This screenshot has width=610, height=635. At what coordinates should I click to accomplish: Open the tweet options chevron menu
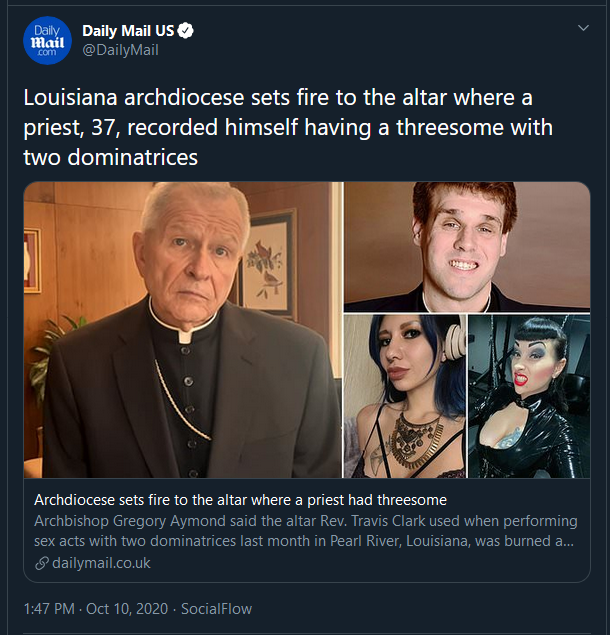click(x=583, y=28)
